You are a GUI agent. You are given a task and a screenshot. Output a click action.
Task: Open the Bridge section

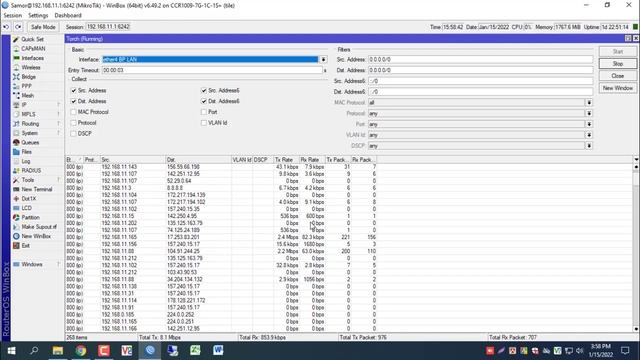pyautogui.click(x=28, y=77)
